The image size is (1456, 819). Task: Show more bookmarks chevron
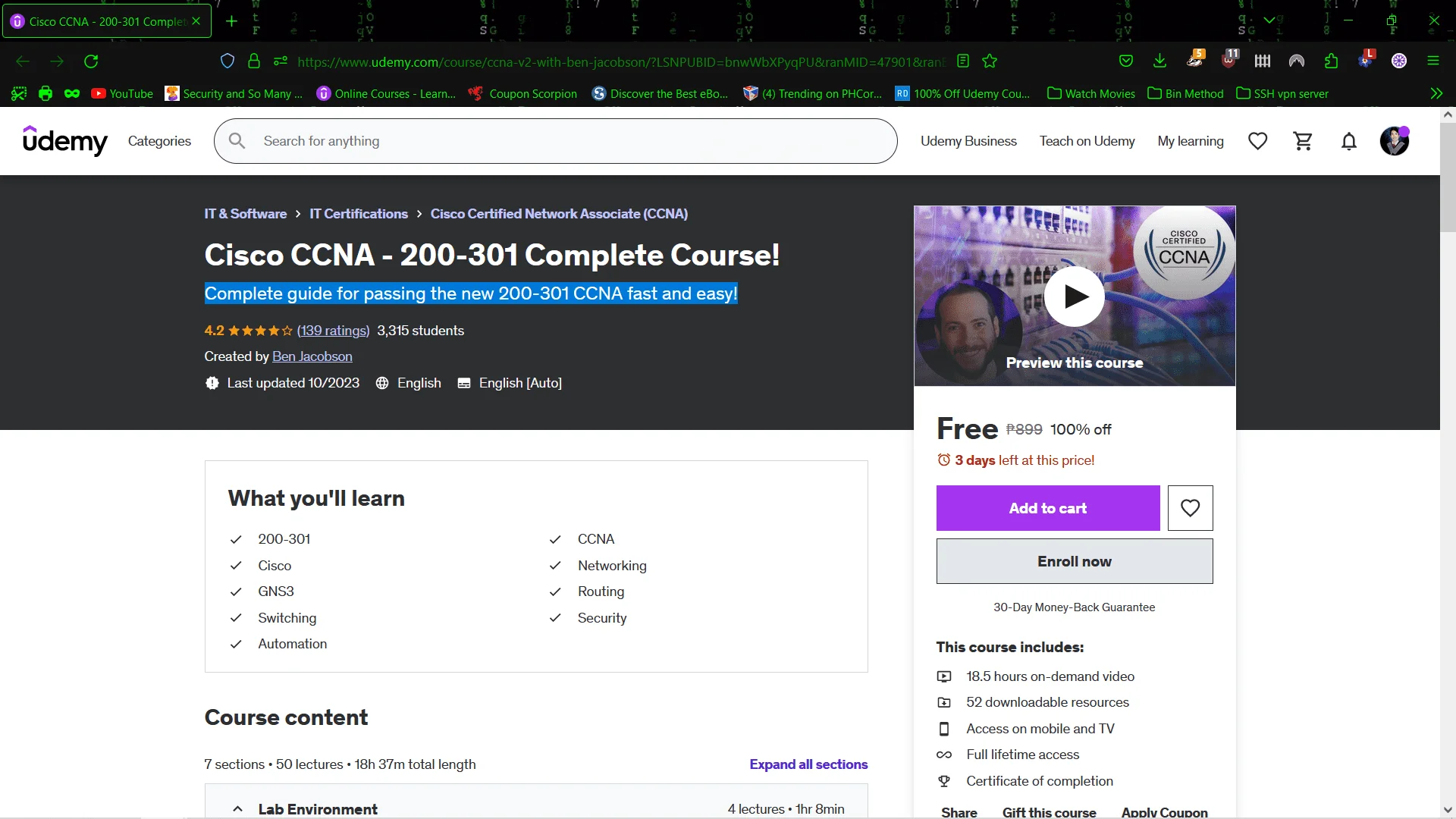click(1436, 93)
